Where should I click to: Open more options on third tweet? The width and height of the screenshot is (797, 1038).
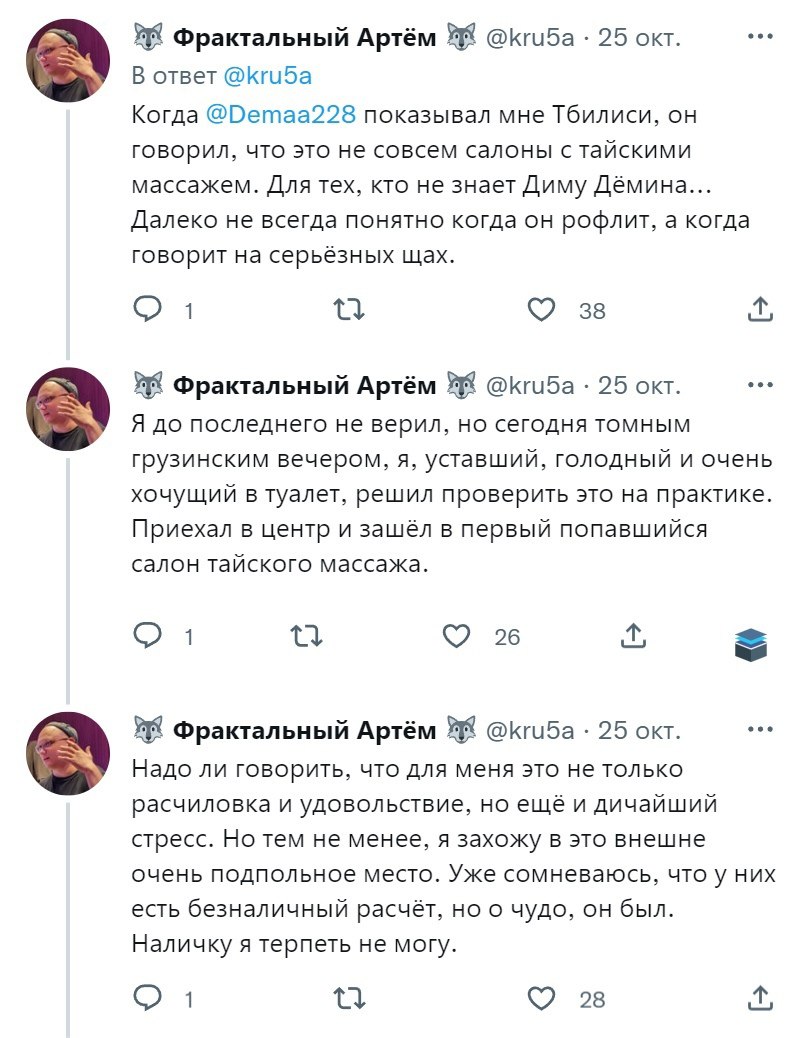760,730
